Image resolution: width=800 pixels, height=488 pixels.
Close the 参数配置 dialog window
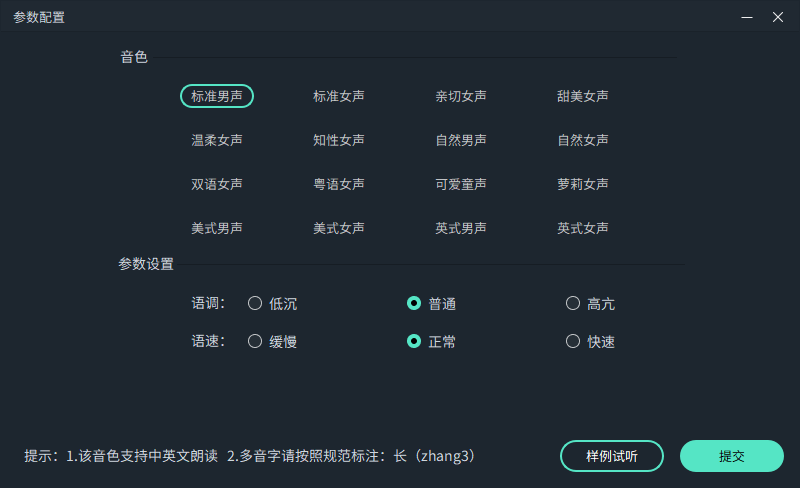[777, 17]
